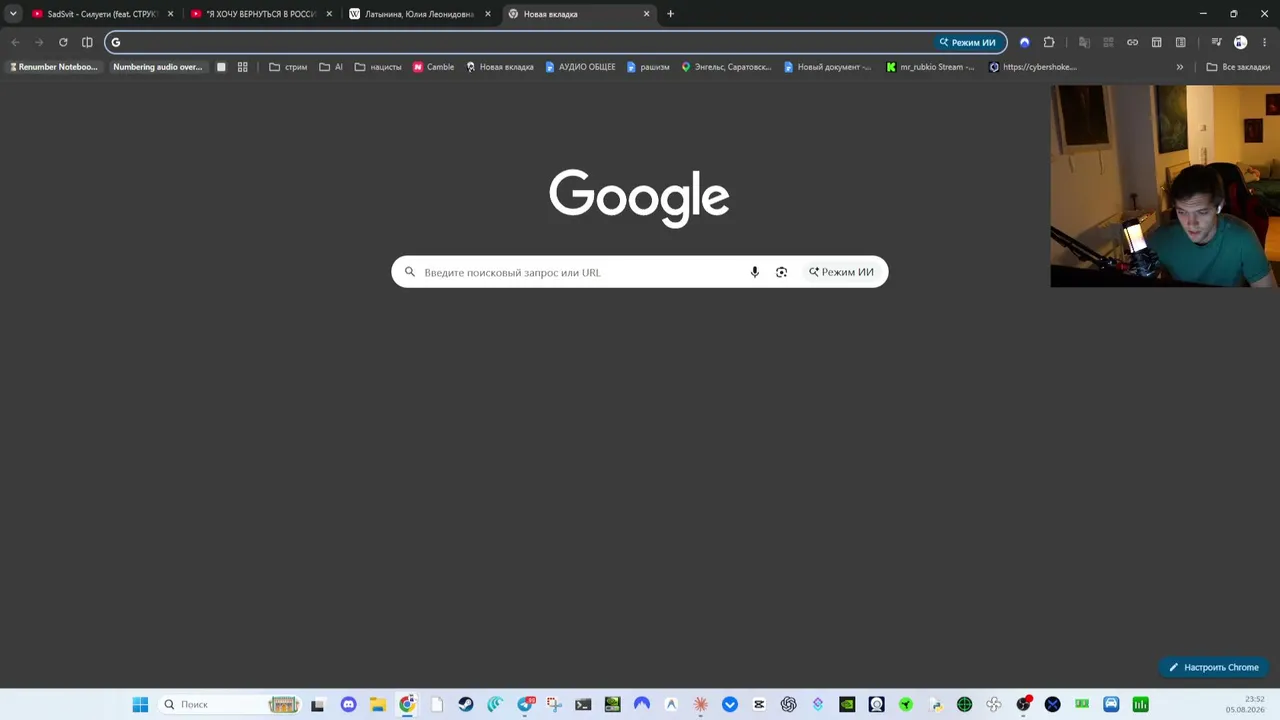
Task: Open the Extensions puzzle icon
Action: [1049, 42]
